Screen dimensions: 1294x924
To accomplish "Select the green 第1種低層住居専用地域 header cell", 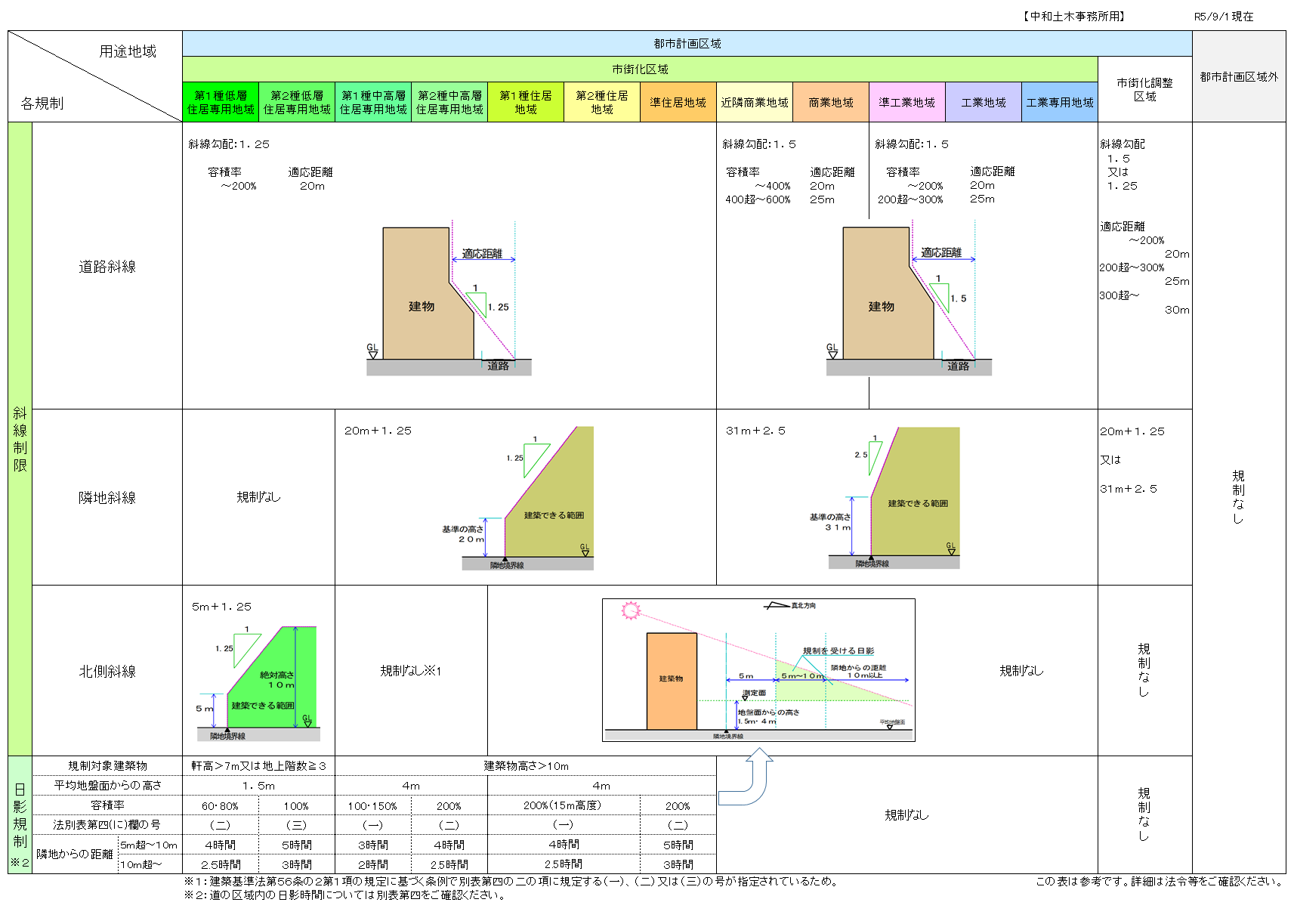I will [221, 103].
